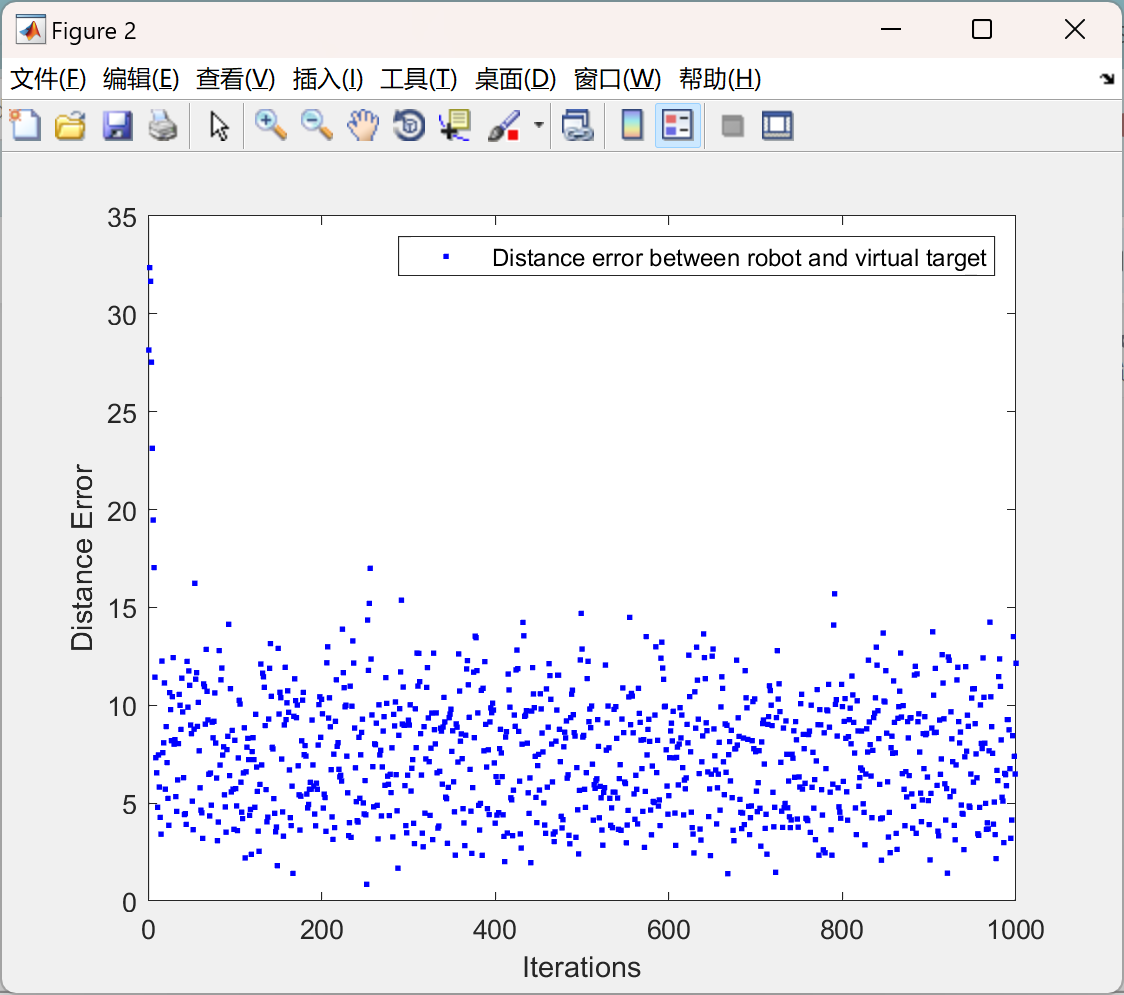Expand the brush color dropdown arrow

point(538,125)
